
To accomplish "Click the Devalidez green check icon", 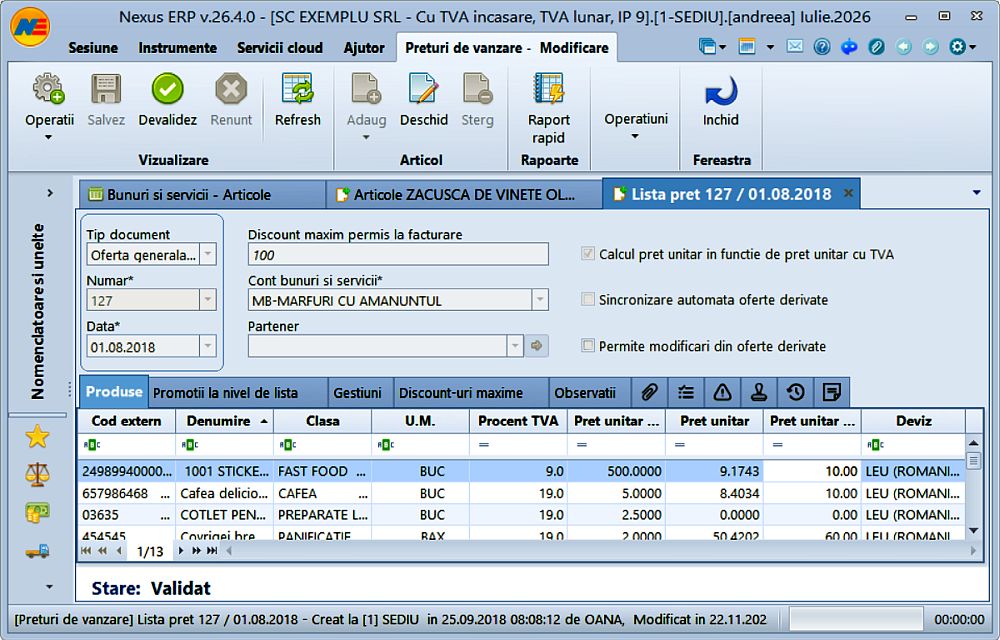I will pyautogui.click(x=167, y=89).
